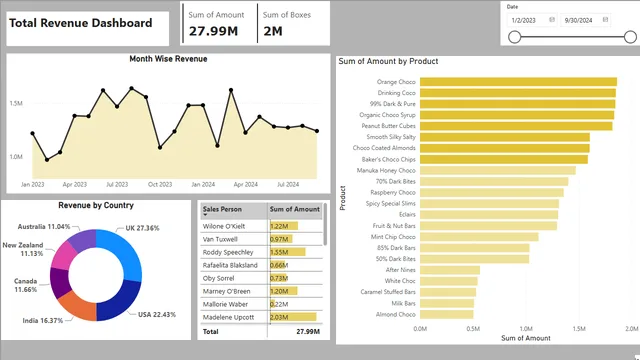Screen dimensions: 640x360
Task: Open the end date calendar picker icon
Action: coord(605,20)
